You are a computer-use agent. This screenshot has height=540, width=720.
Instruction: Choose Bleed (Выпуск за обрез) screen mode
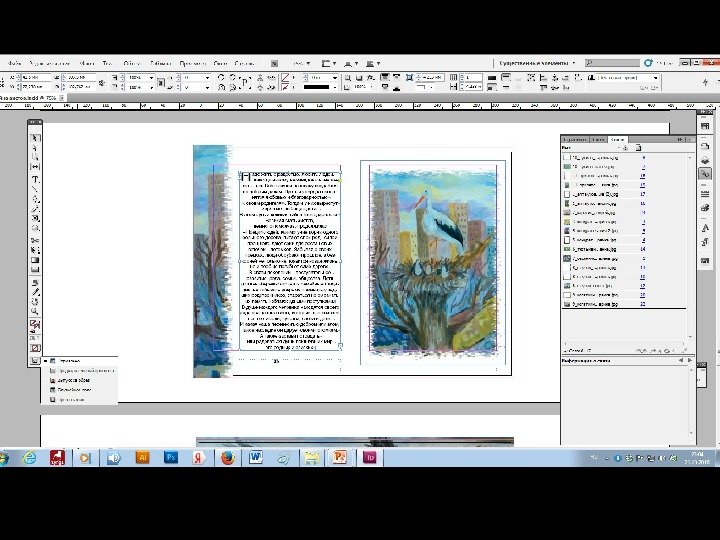79,380
